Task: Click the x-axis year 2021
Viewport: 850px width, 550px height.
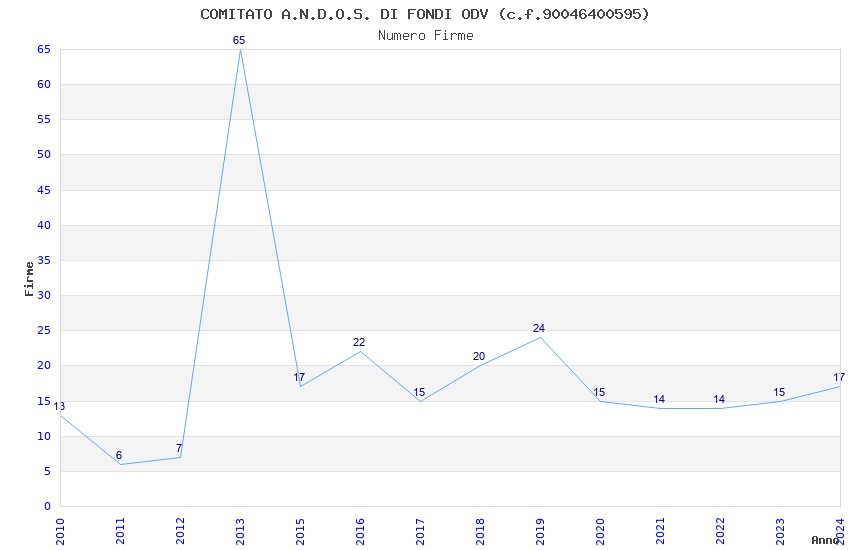Action: (660, 531)
